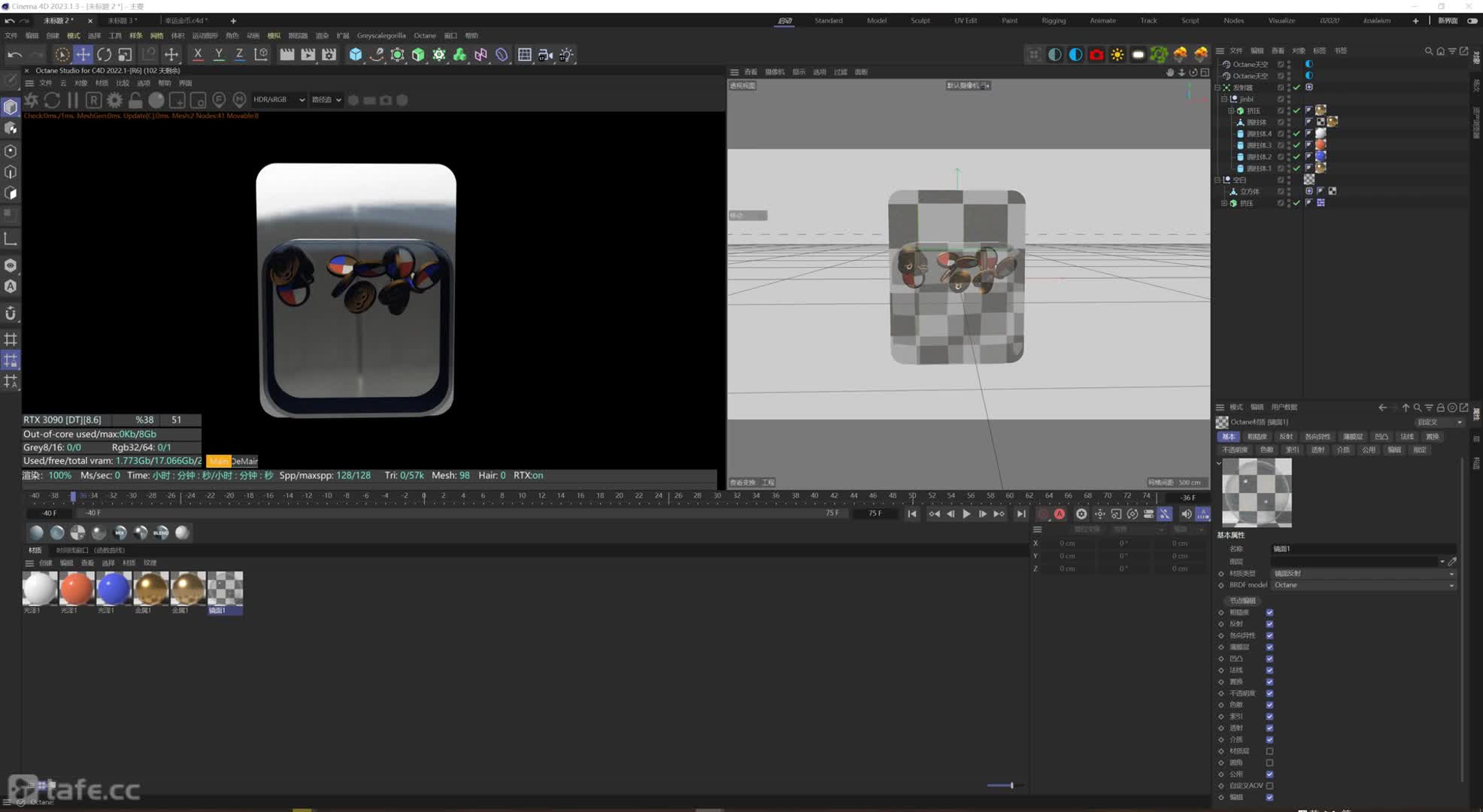
Task: Toggle Octane clay mode sphere
Action: point(156,100)
